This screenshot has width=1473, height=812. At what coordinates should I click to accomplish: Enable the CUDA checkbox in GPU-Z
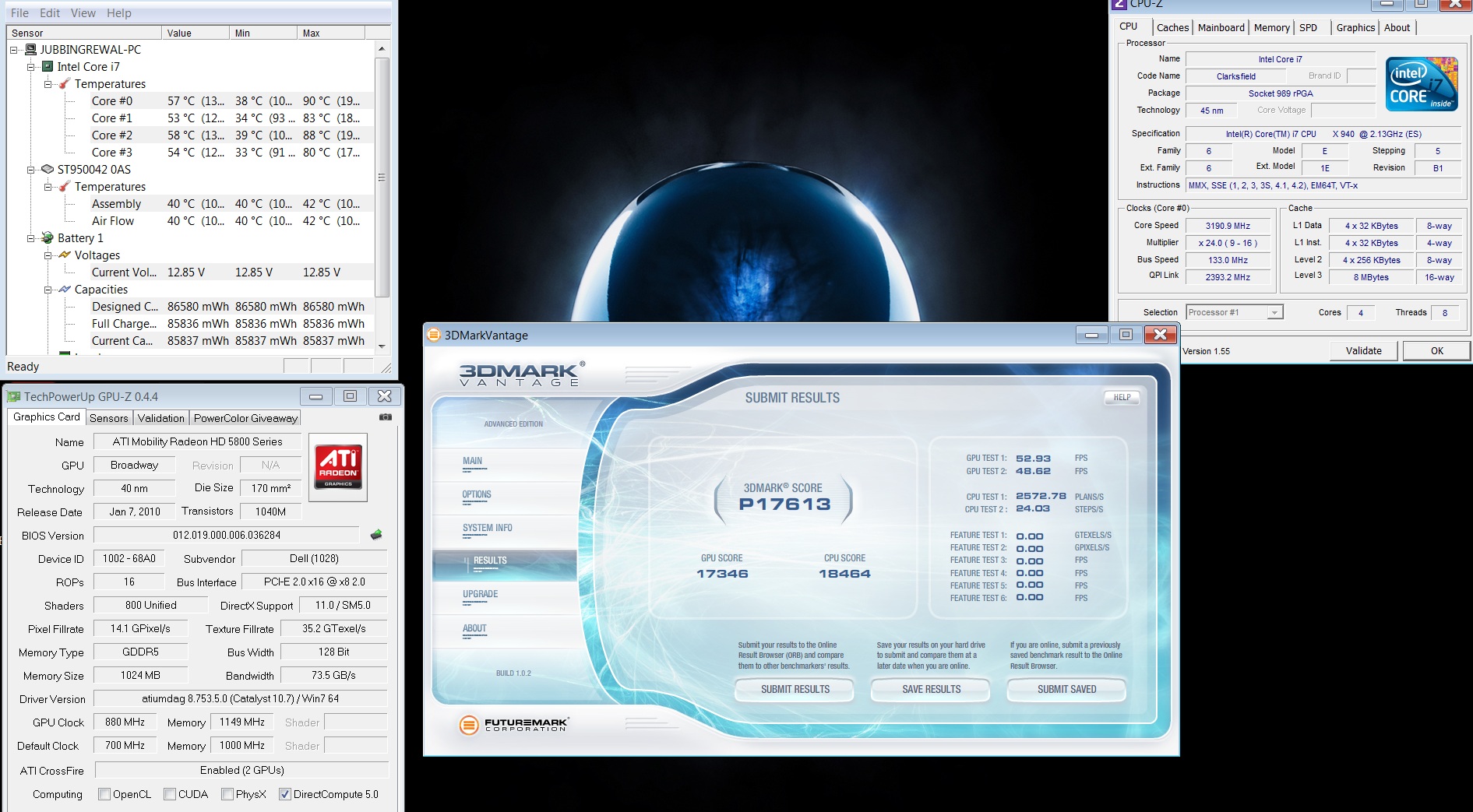pos(170,794)
